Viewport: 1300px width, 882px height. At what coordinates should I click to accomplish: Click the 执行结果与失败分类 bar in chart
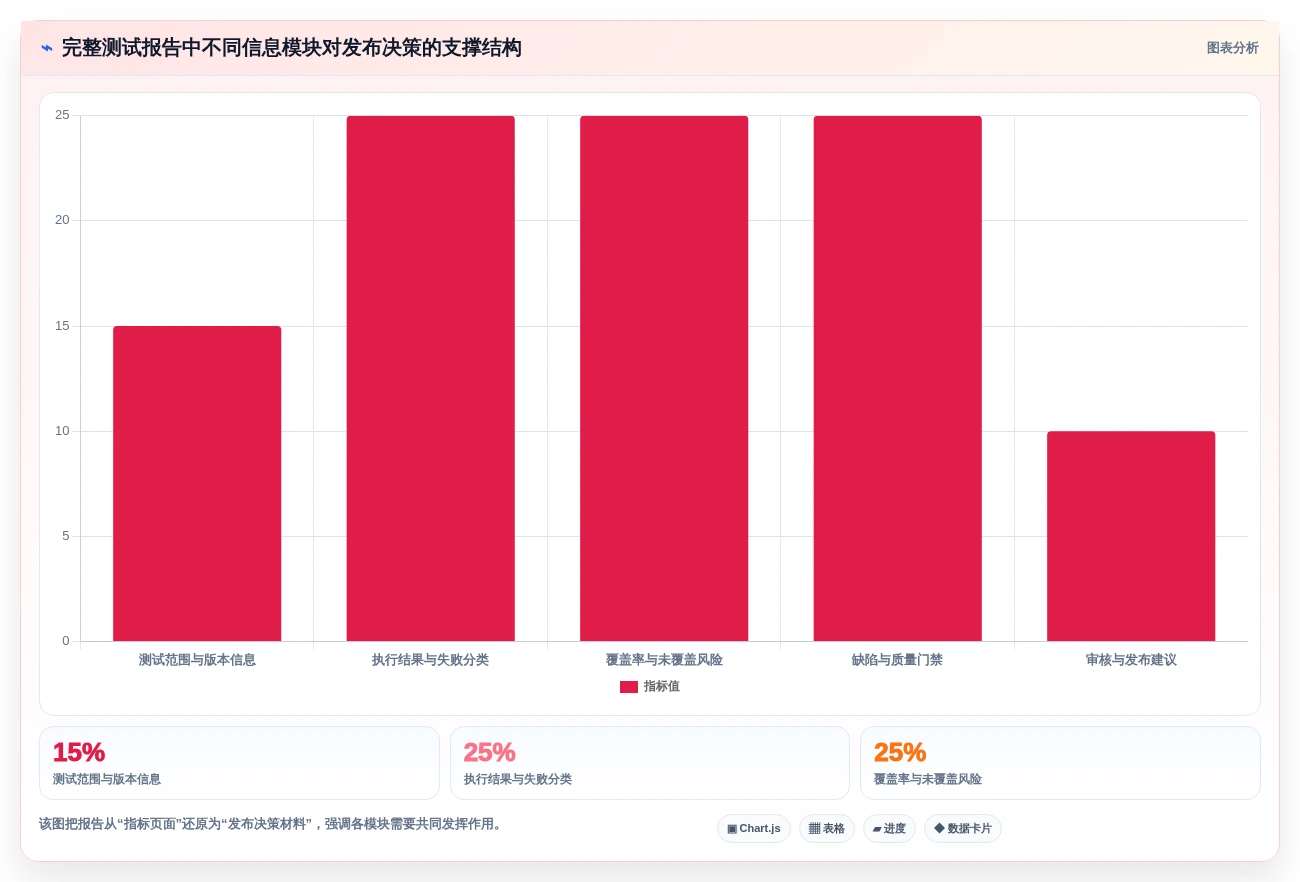(x=431, y=378)
